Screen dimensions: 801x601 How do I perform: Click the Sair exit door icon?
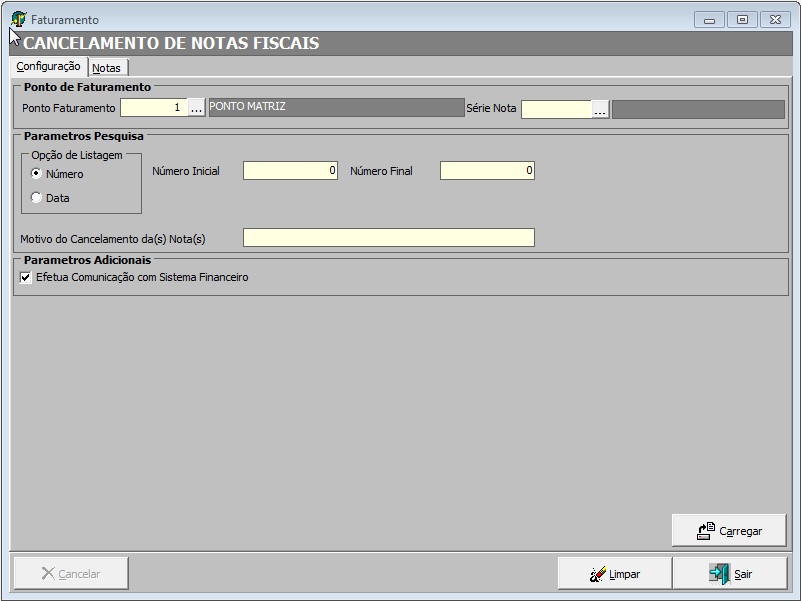(719, 574)
